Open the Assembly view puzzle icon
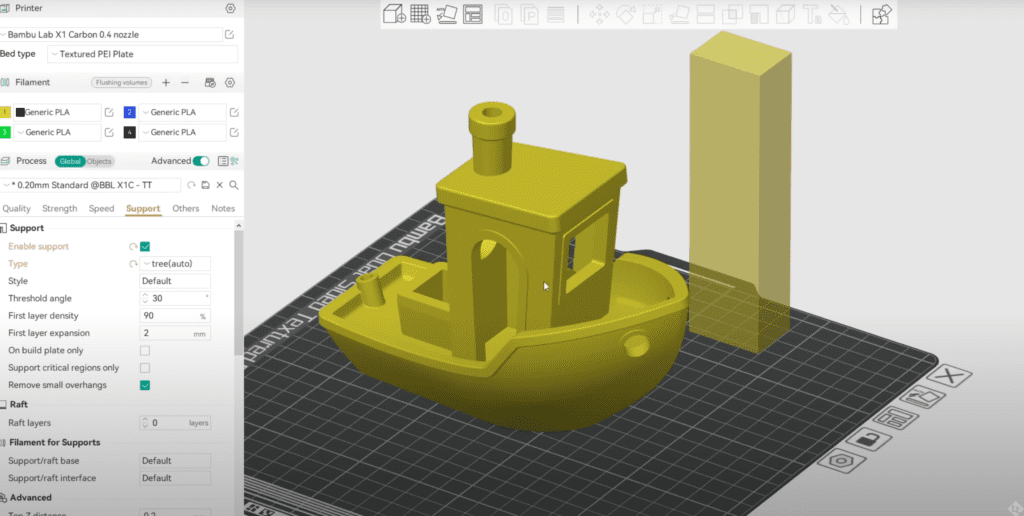This screenshot has height=516, width=1024. coord(882,14)
